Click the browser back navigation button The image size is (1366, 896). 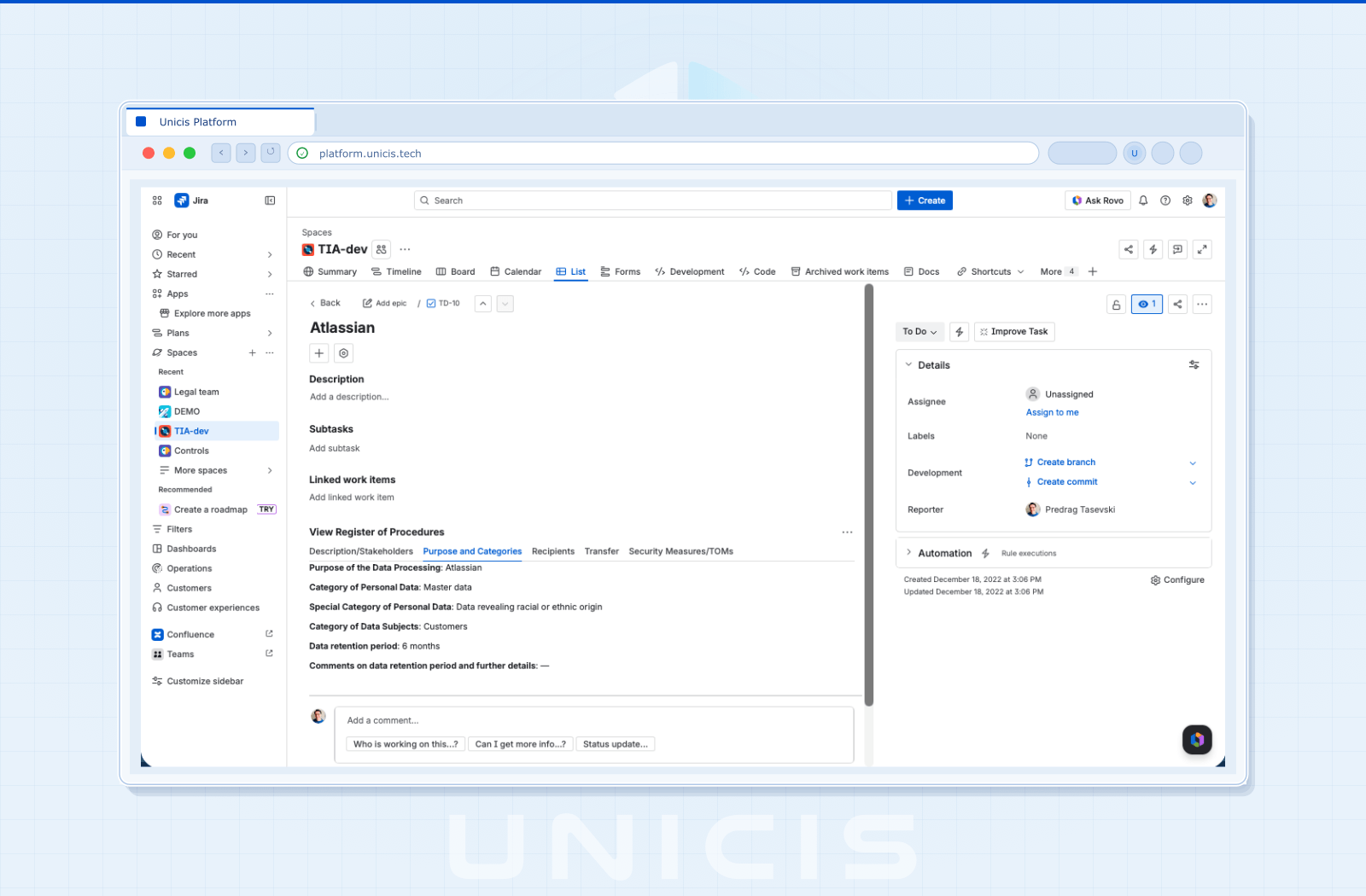(221, 153)
